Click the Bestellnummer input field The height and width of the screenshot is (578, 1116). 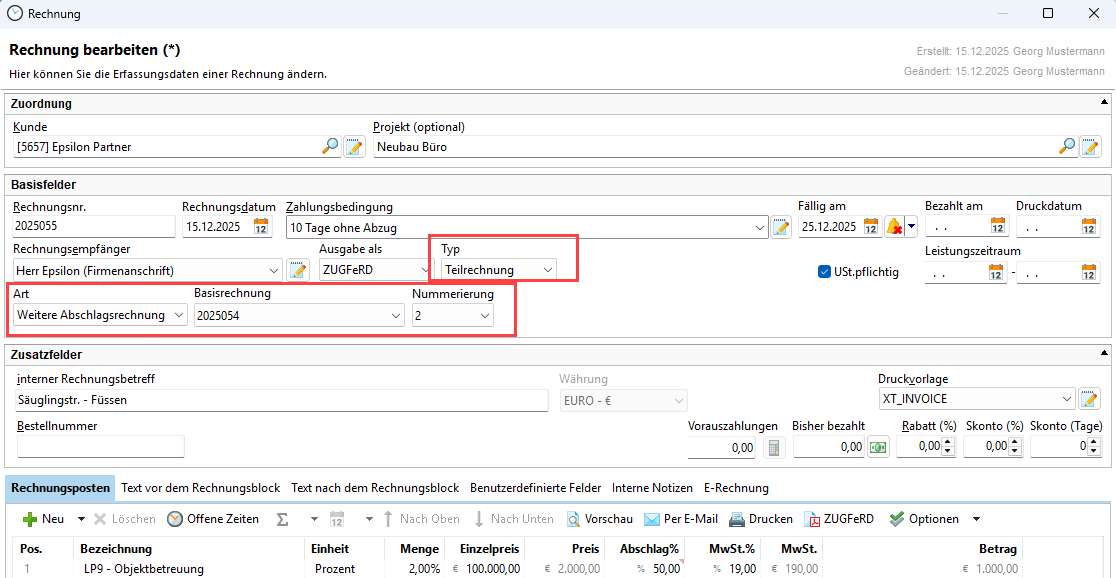[100, 447]
